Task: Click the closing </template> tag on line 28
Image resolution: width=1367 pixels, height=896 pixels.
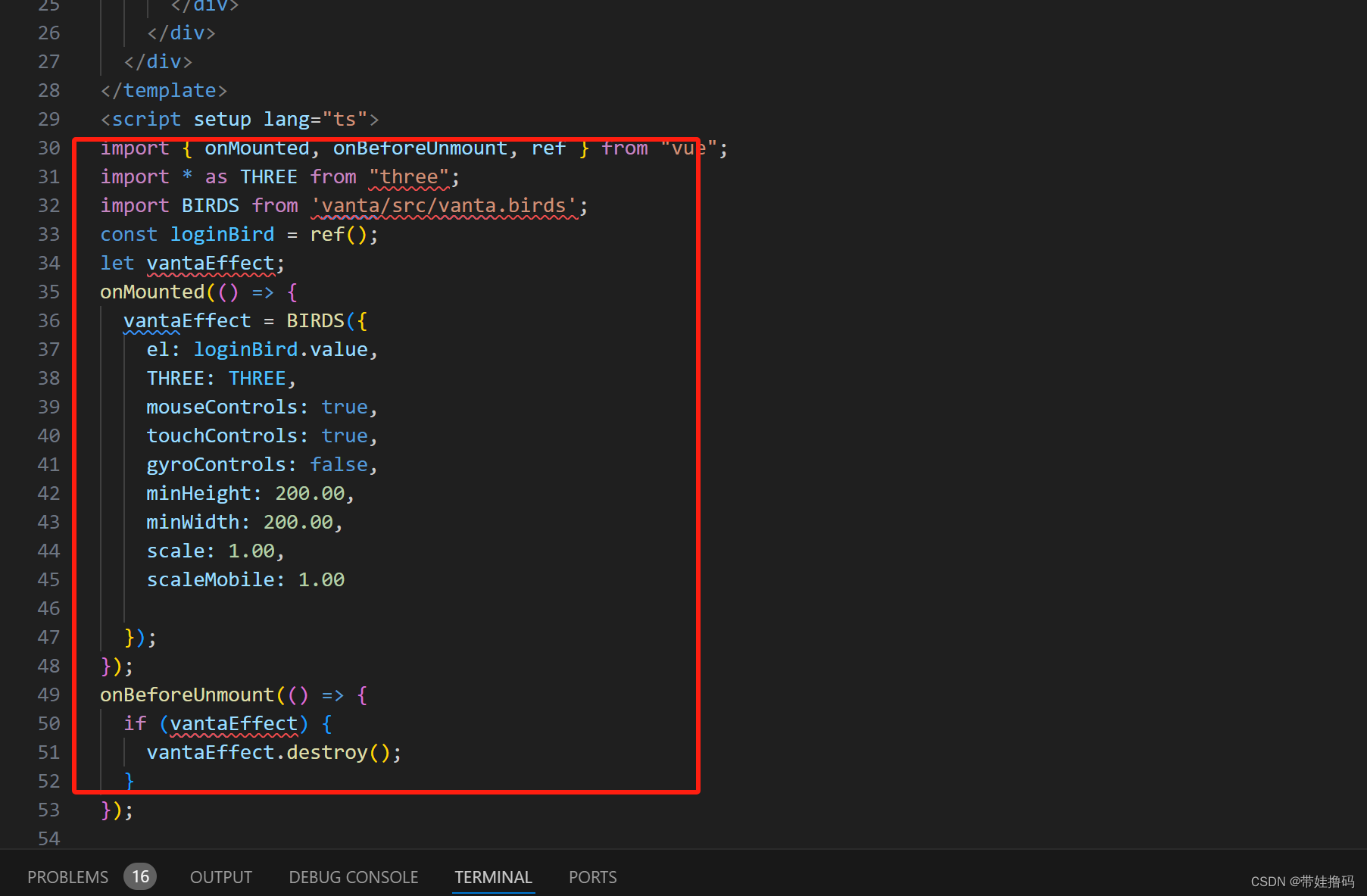Action: [x=164, y=90]
